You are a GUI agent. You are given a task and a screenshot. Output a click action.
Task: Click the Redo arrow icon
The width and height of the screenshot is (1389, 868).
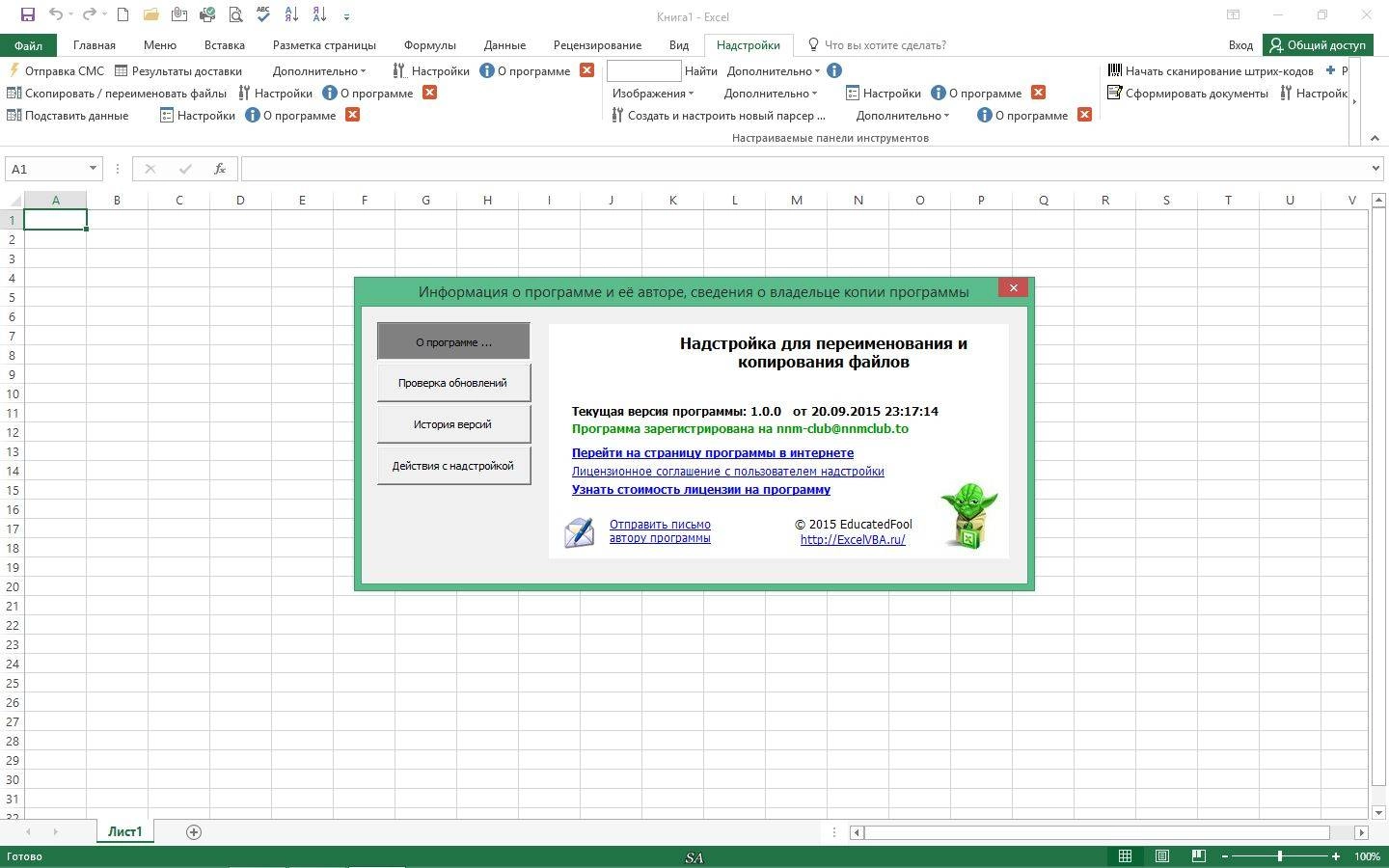pyautogui.click(x=90, y=14)
